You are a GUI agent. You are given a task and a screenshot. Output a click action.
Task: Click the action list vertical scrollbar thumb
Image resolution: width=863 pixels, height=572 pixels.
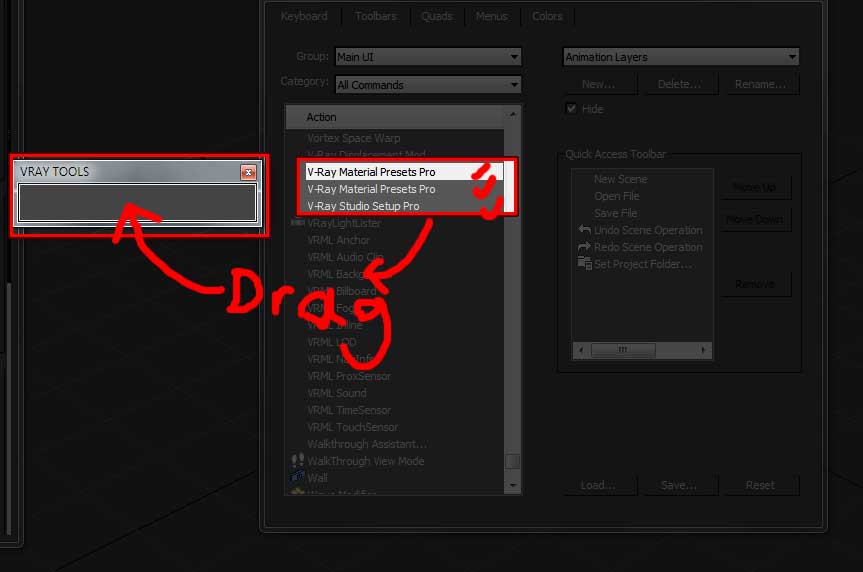tap(512, 461)
